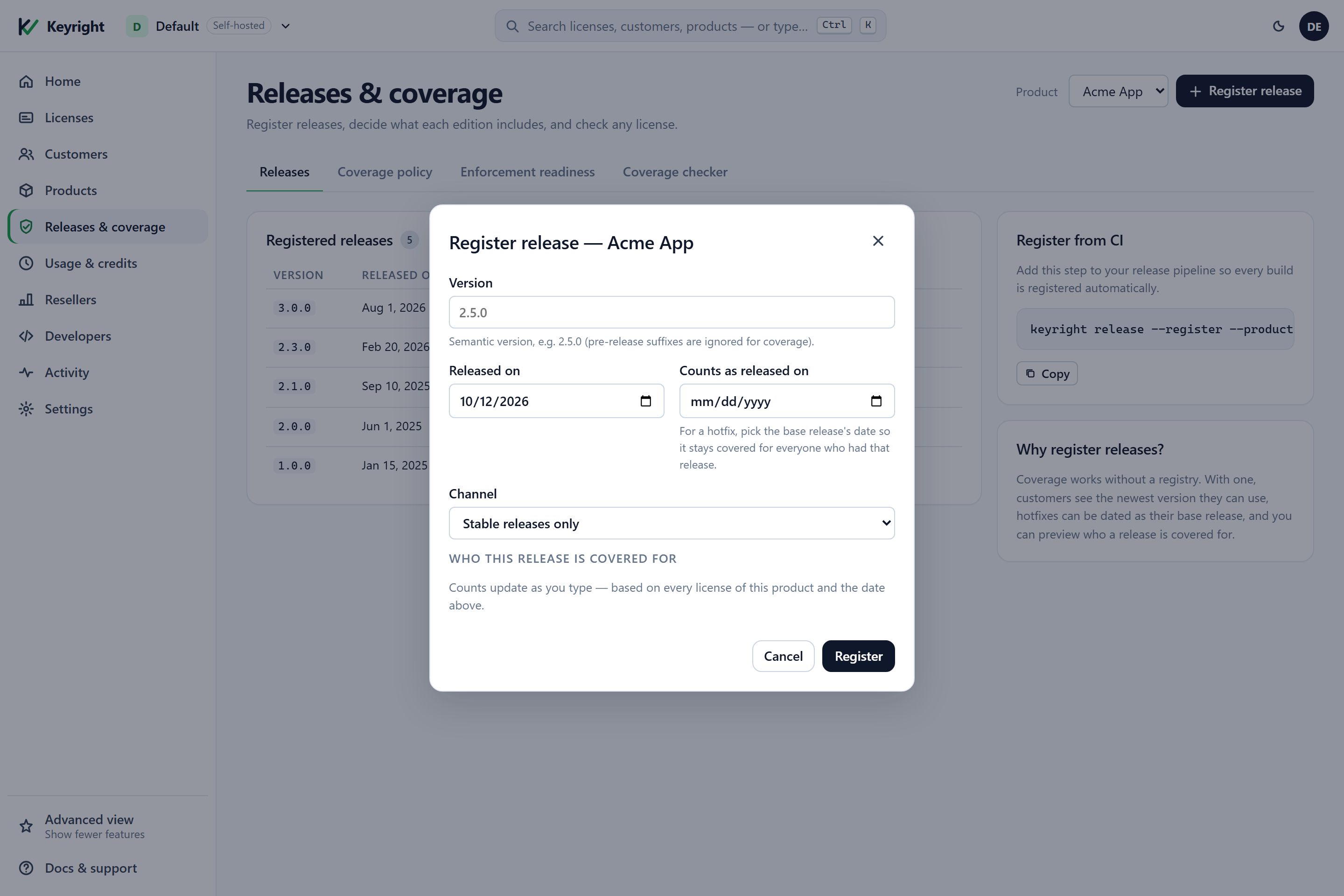The image size is (1344, 896).
Task: Click version 2.3.0 in releases table
Action: pyautogui.click(x=294, y=347)
